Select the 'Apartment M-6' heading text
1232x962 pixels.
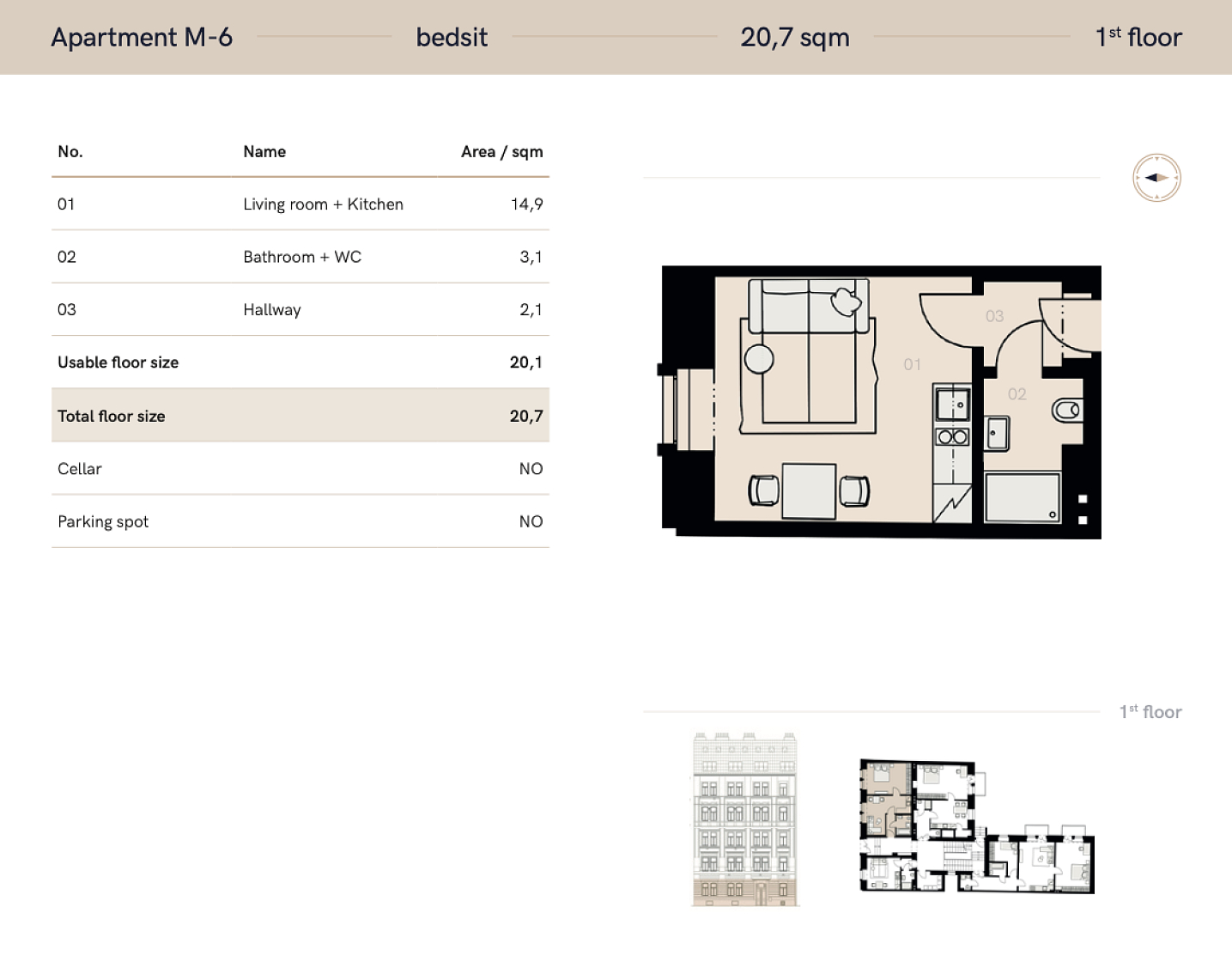click(x=142, y=37)
